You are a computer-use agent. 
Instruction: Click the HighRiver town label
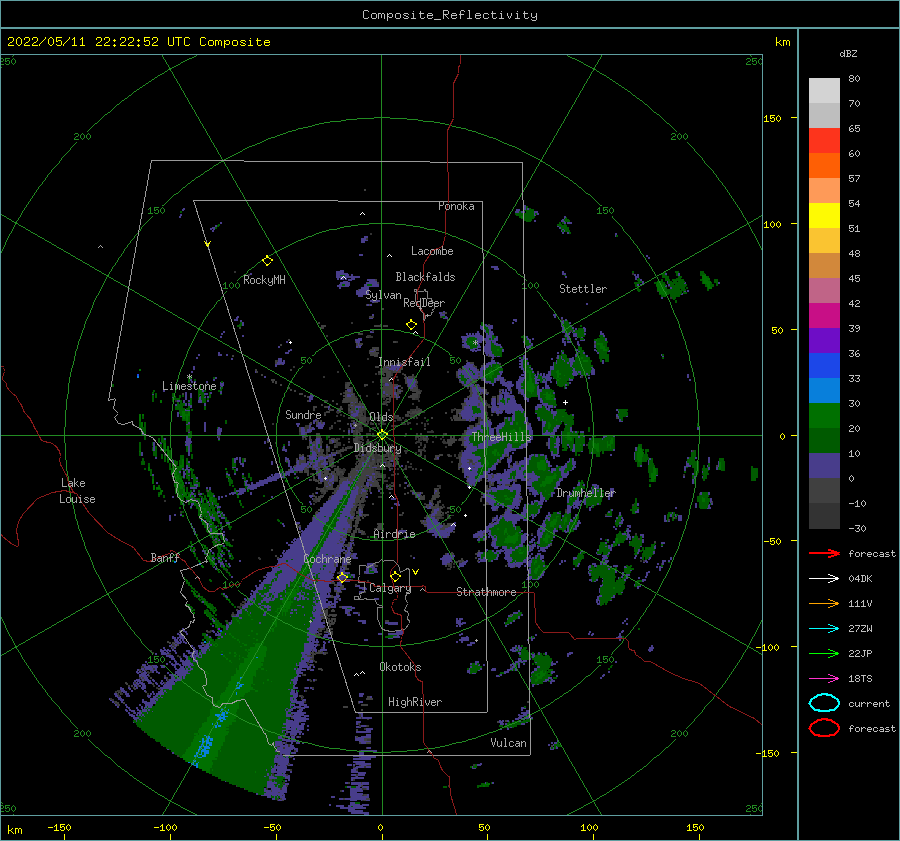(x=414, y=702)
